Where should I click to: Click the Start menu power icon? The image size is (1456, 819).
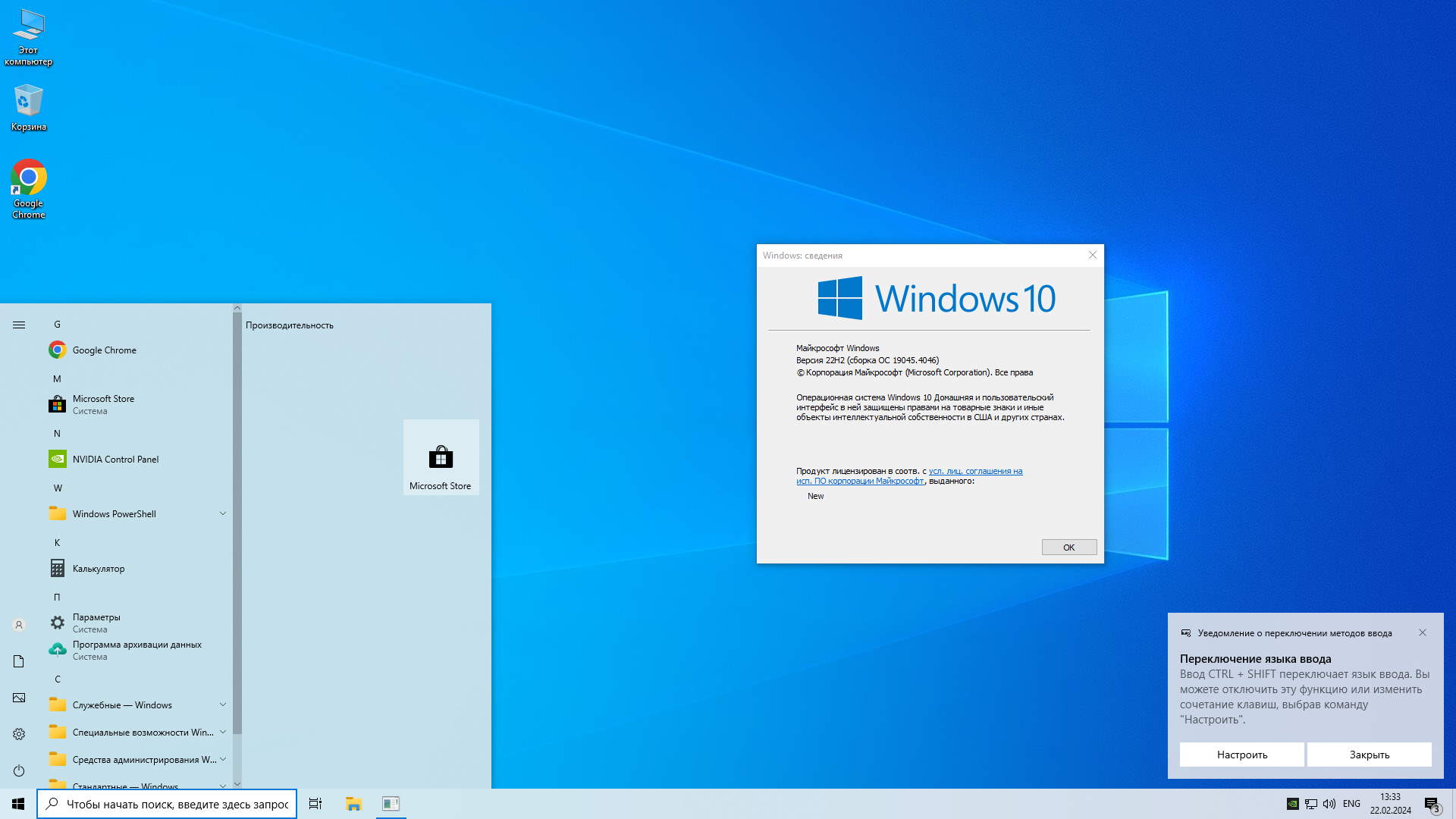19,770
